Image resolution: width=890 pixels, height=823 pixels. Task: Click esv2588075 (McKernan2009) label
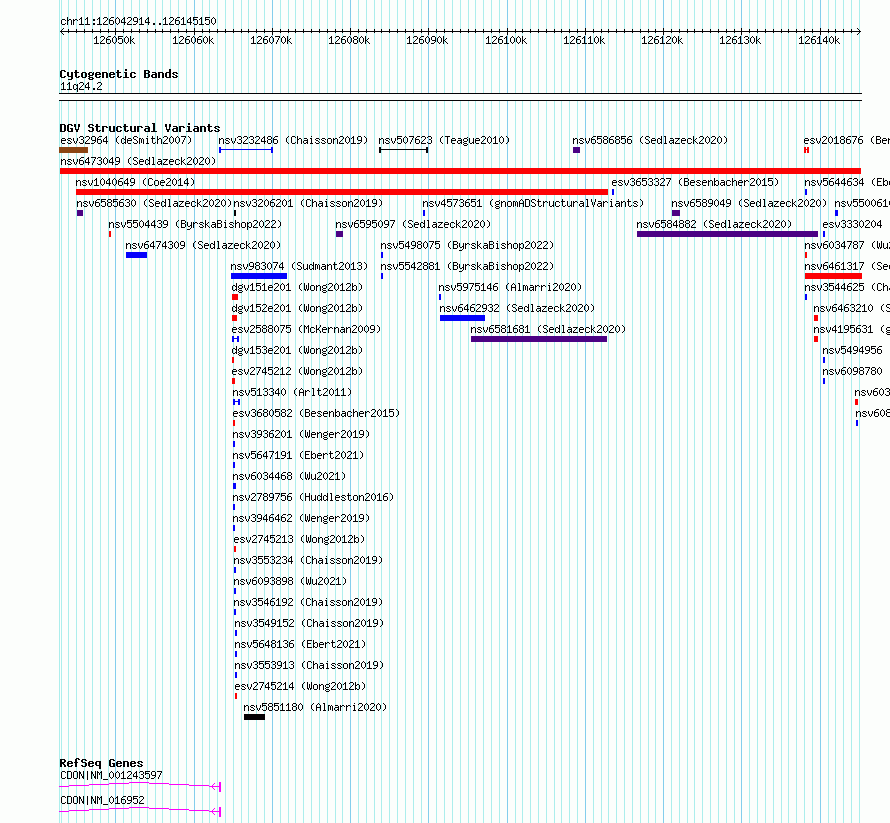click(306, 329)
